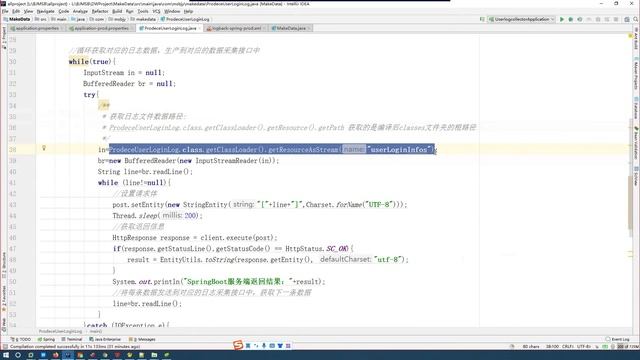The width and height of the screenshot is (640, 360).
Task: Open the Bean Validation panel on right sidebar
Action: click(636, 143)
